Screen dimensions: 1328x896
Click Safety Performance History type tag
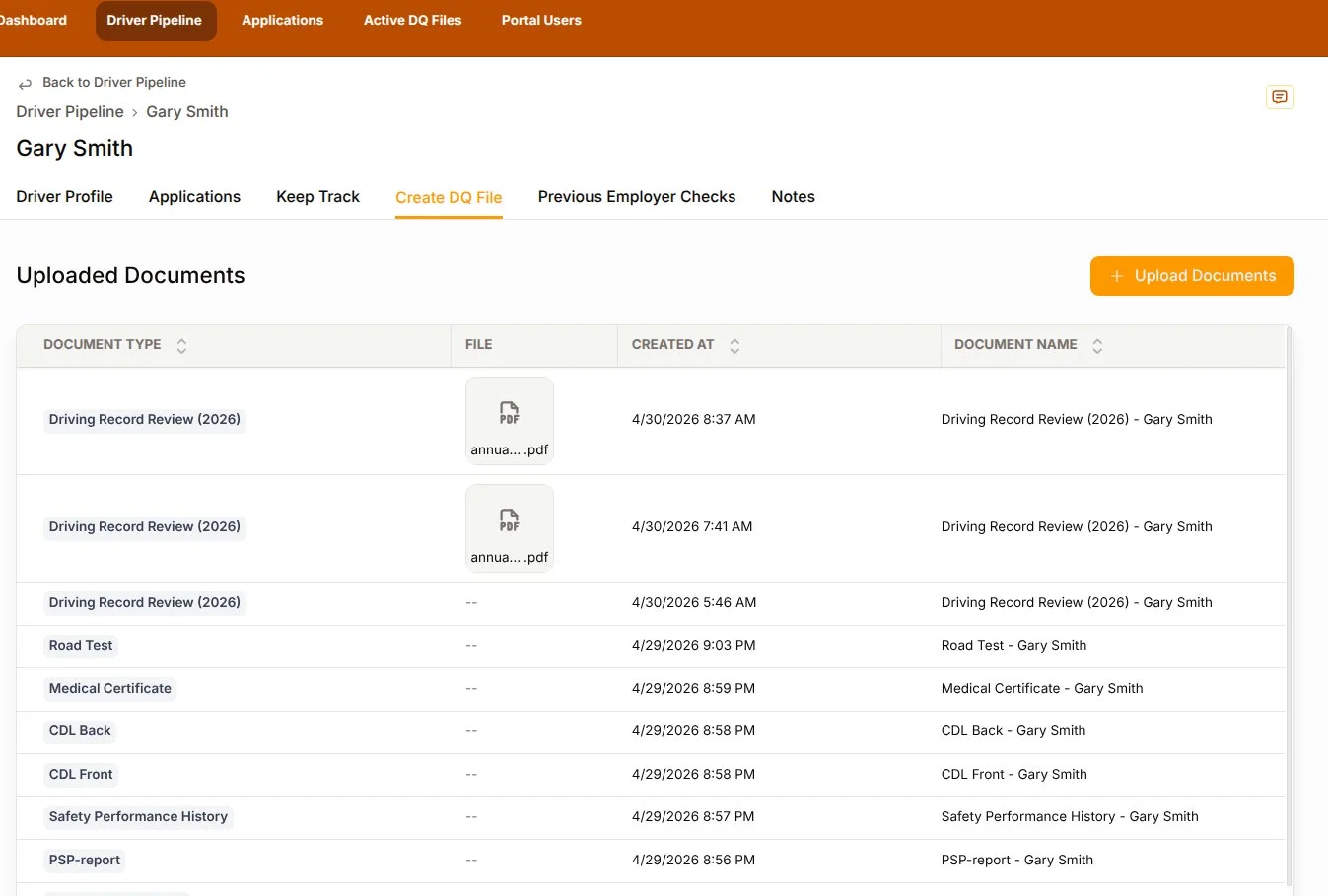coord(138,817)
